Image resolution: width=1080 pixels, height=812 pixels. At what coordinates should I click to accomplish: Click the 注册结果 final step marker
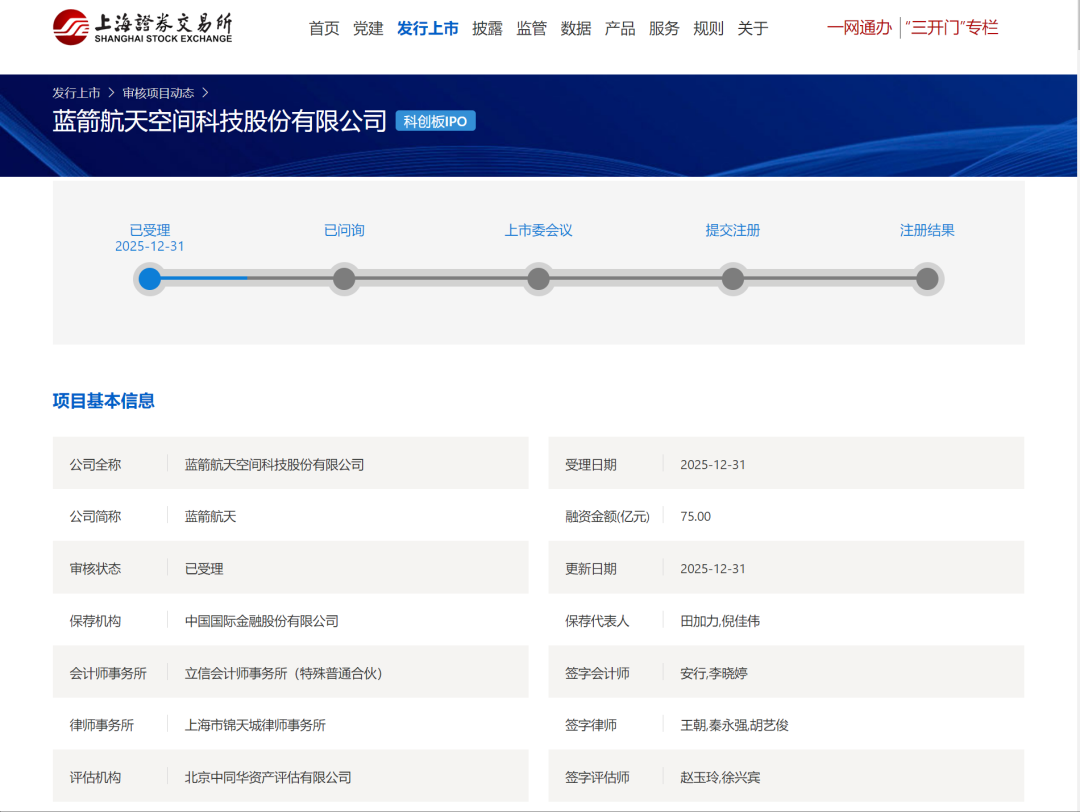927,278
